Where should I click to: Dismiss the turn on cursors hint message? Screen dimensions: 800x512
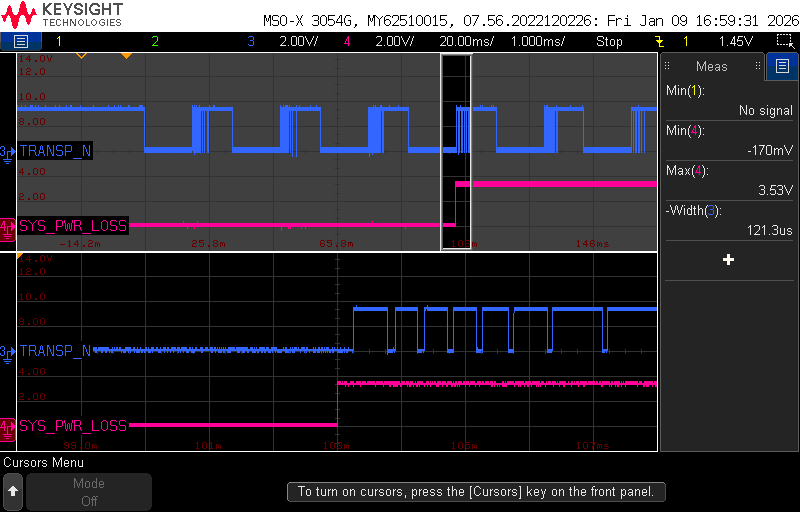477,492
